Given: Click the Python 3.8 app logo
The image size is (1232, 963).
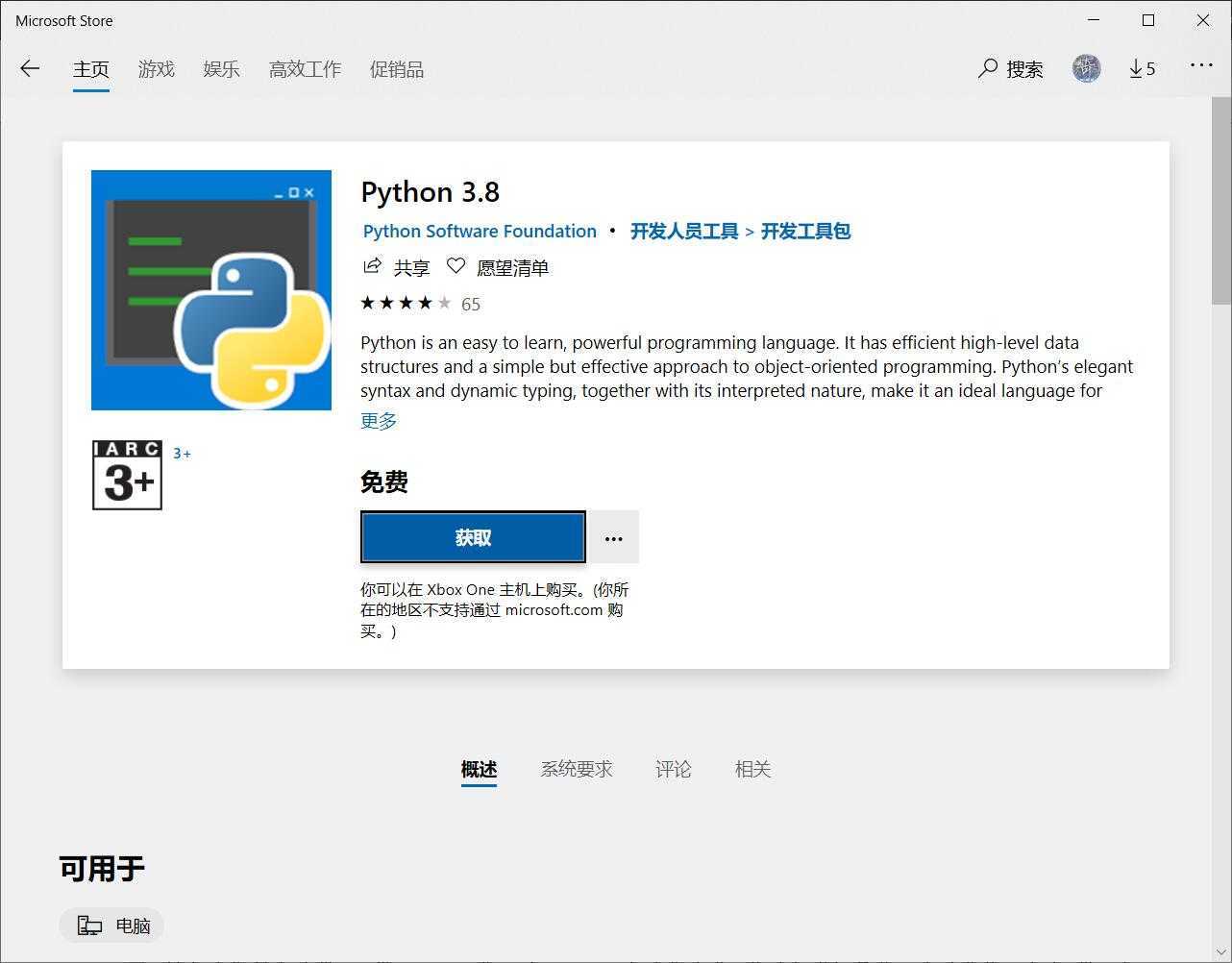Looking at the screenshot, I should pyautogui.click(x=211, y=290).
